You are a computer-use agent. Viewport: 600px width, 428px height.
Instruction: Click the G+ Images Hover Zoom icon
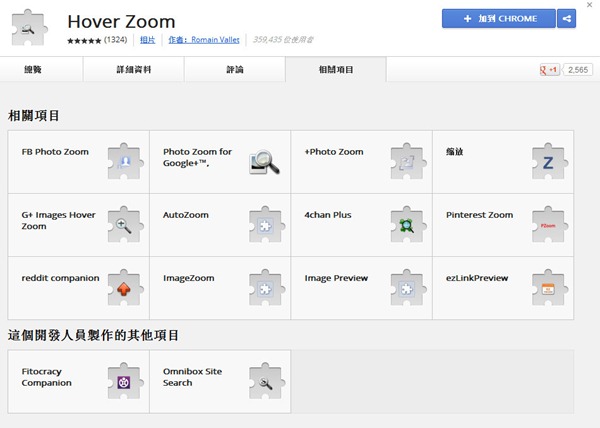[123, 224]
